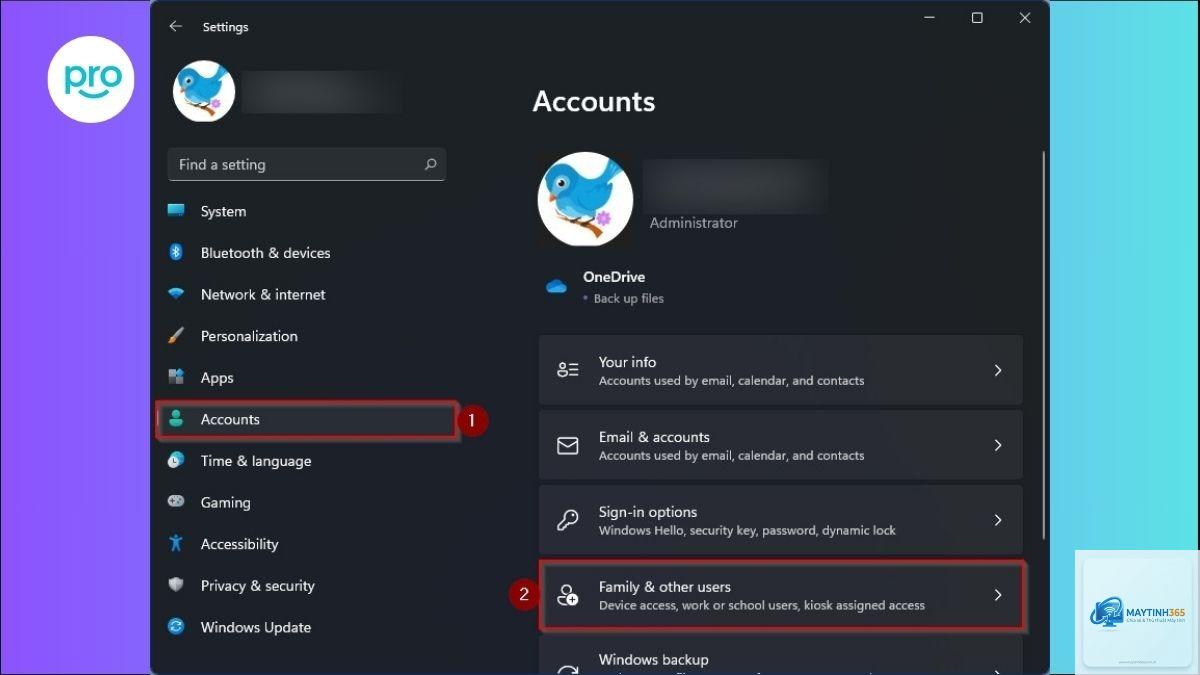Click the Windows Update refresh icon
The width and height of the screenshot is (1200, 675).
176,627
